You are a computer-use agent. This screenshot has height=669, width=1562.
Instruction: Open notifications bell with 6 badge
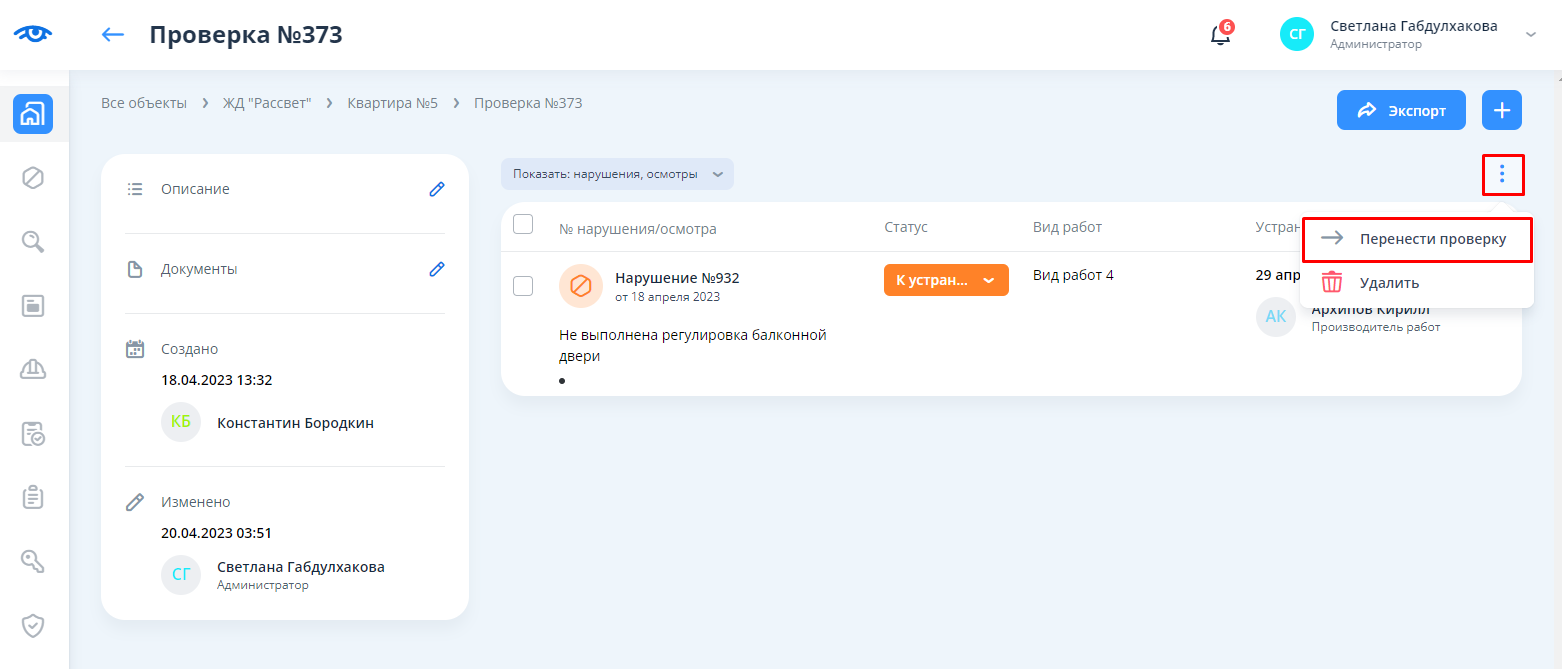[x=1220, y=35]
